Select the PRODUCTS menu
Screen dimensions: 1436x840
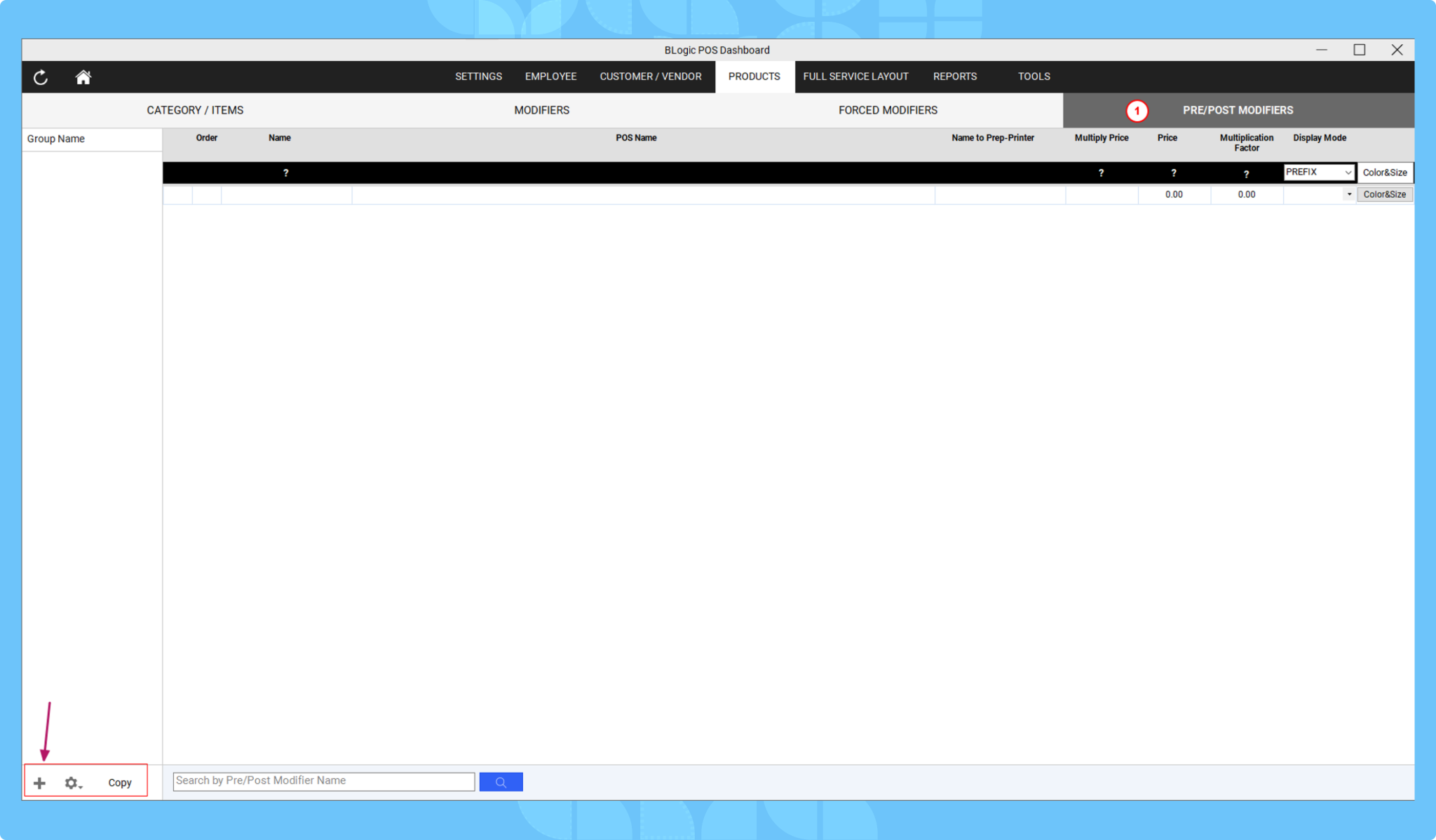tap(754, 76)
